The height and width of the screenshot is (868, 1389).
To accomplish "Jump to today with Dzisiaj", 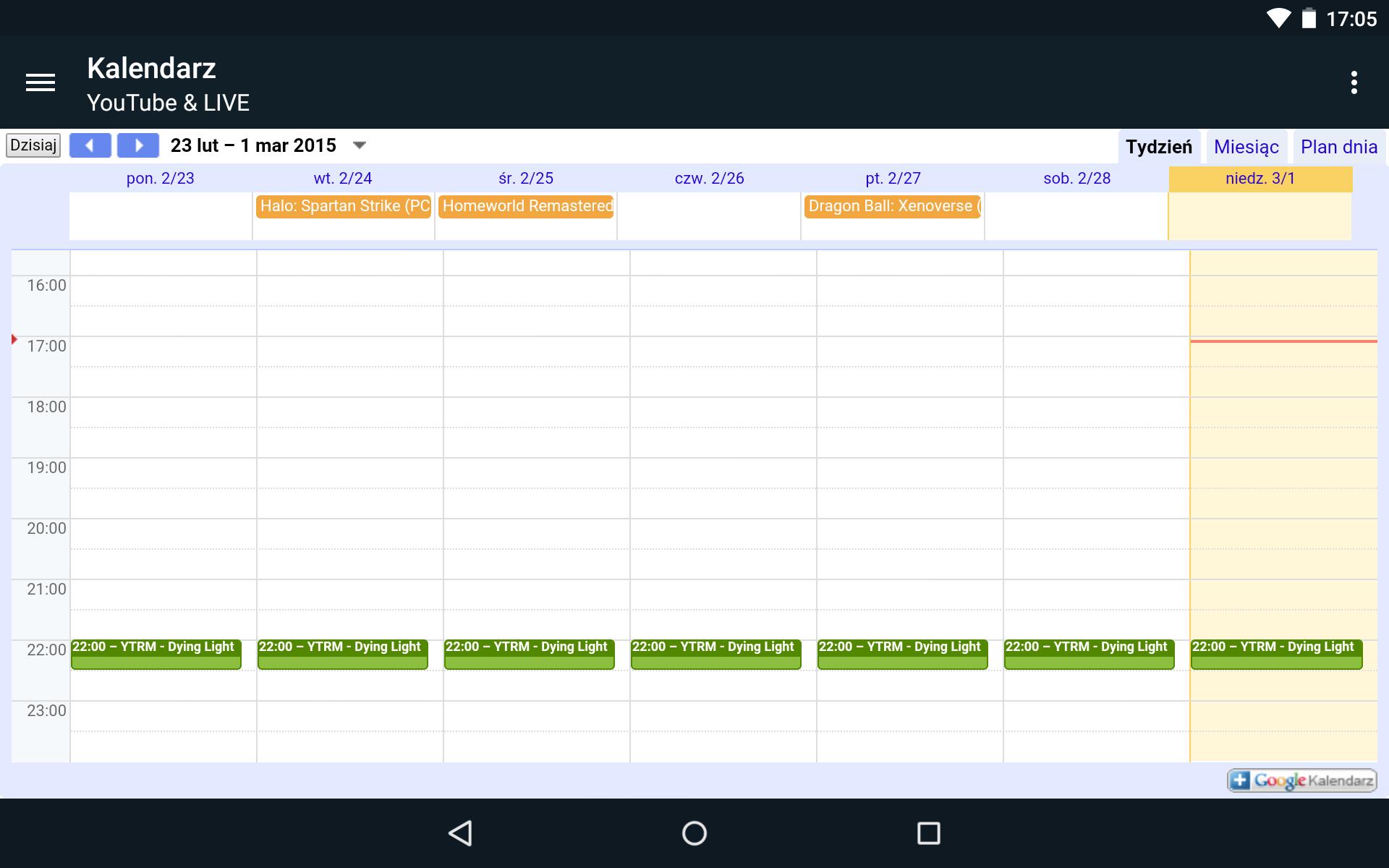I will point(33,145).
